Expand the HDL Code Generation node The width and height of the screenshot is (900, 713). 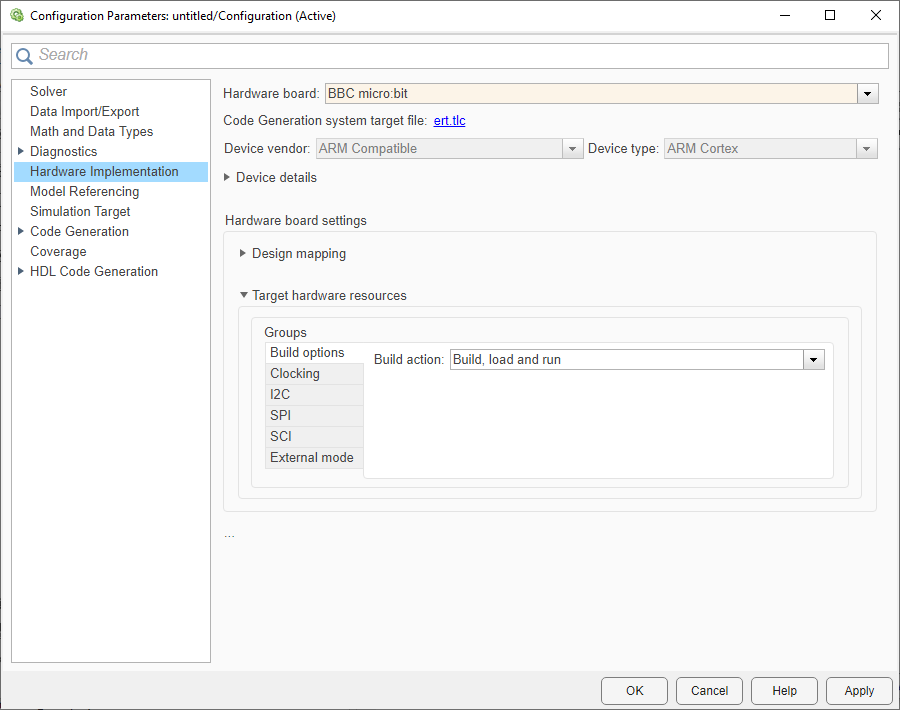click(x=21, y=271)
